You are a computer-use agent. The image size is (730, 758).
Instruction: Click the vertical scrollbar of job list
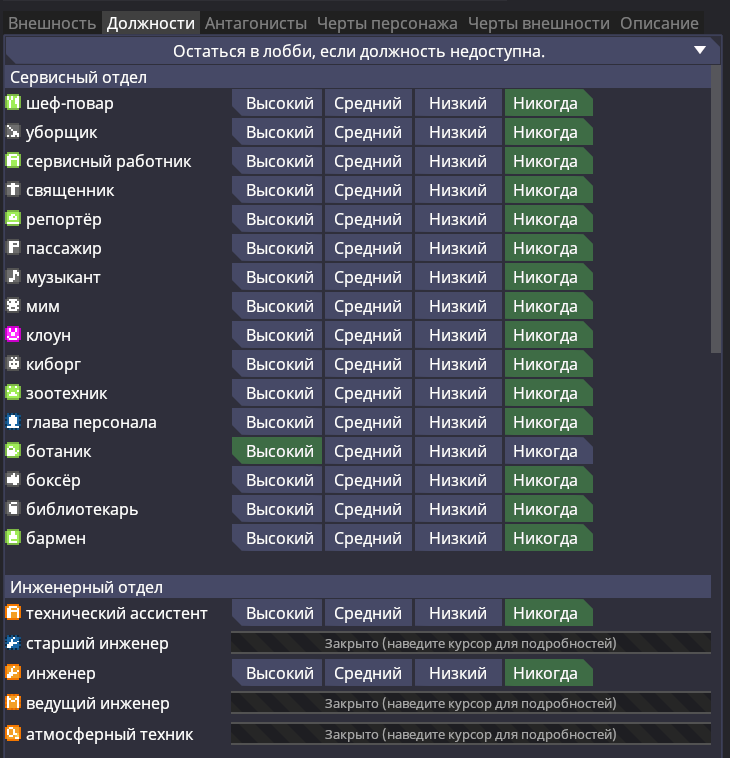[x=715, y=210]
